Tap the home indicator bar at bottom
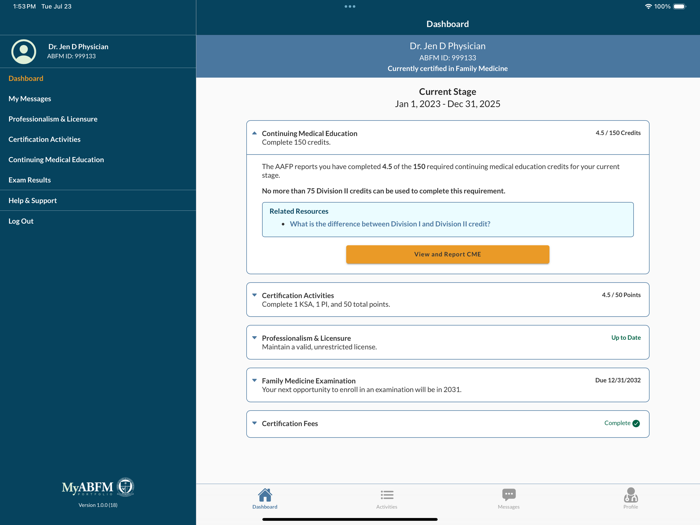 coord(350,519)
